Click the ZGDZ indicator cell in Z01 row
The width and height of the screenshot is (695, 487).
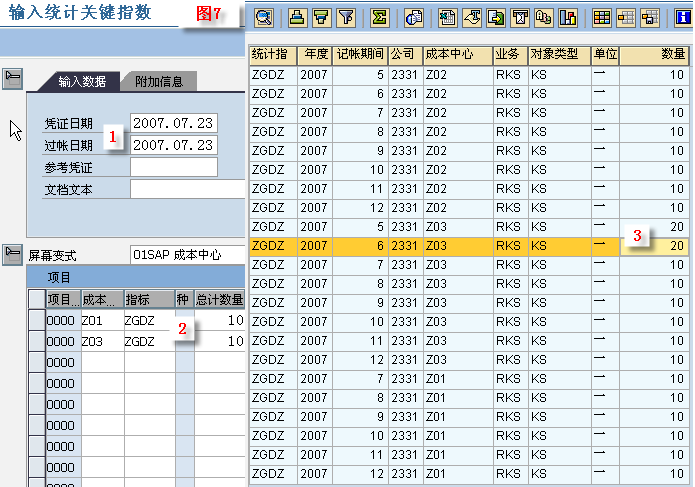[x=149, y=320]
